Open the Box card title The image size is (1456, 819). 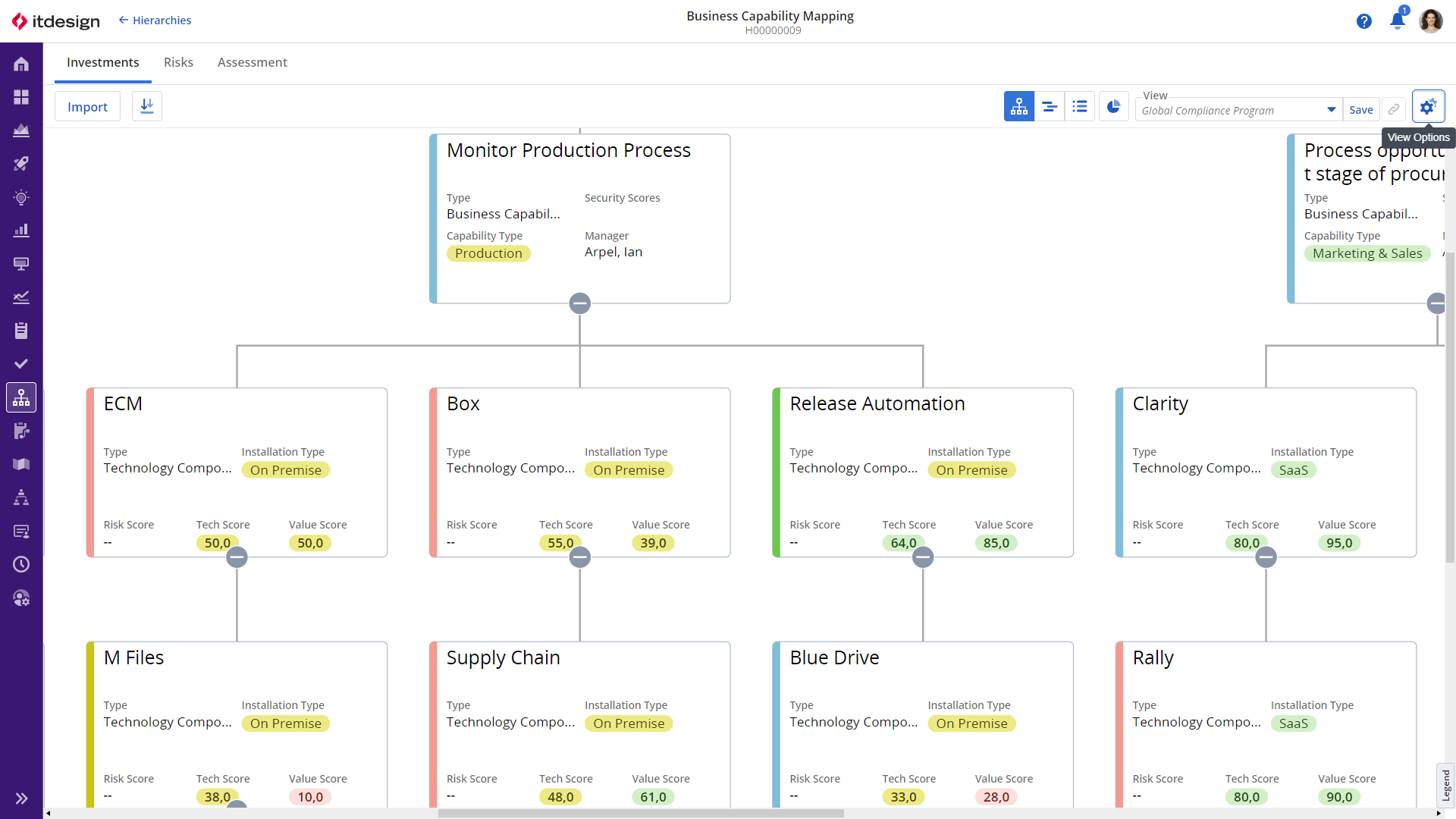[x=463, y=403]
